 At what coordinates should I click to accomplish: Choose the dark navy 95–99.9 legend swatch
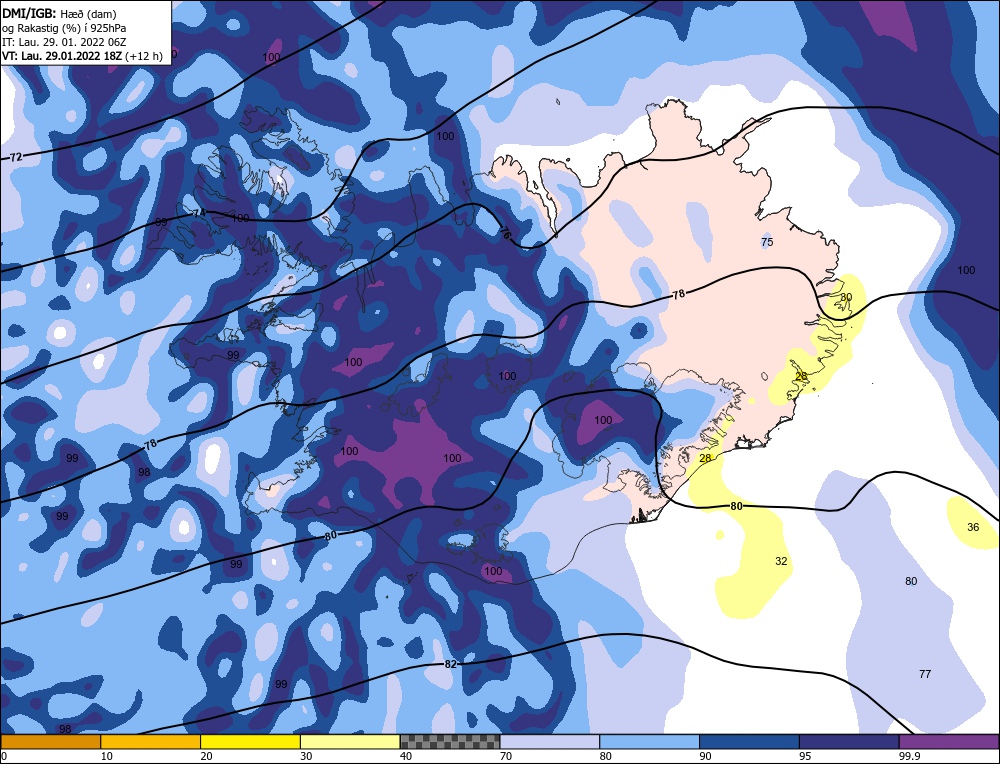(849, 742)
